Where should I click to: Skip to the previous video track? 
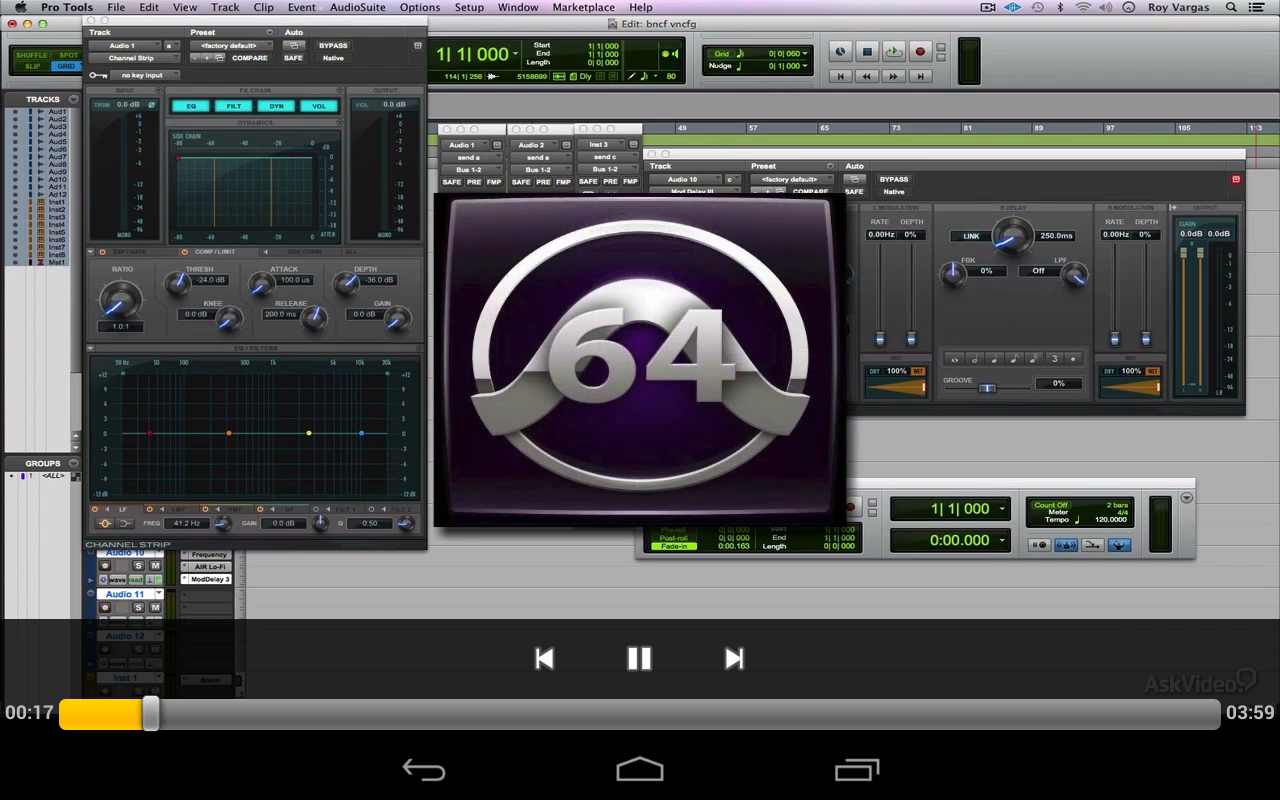tap(544, 658)
